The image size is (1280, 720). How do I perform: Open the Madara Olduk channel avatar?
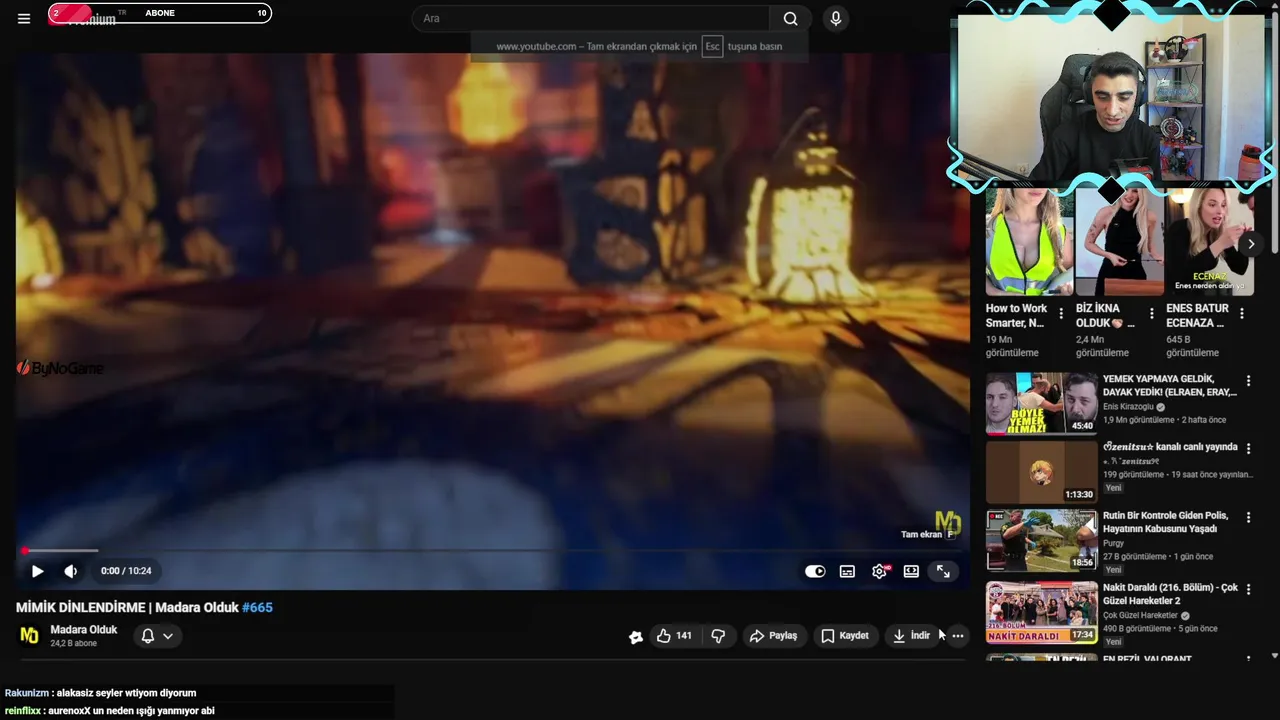point(30,635)
